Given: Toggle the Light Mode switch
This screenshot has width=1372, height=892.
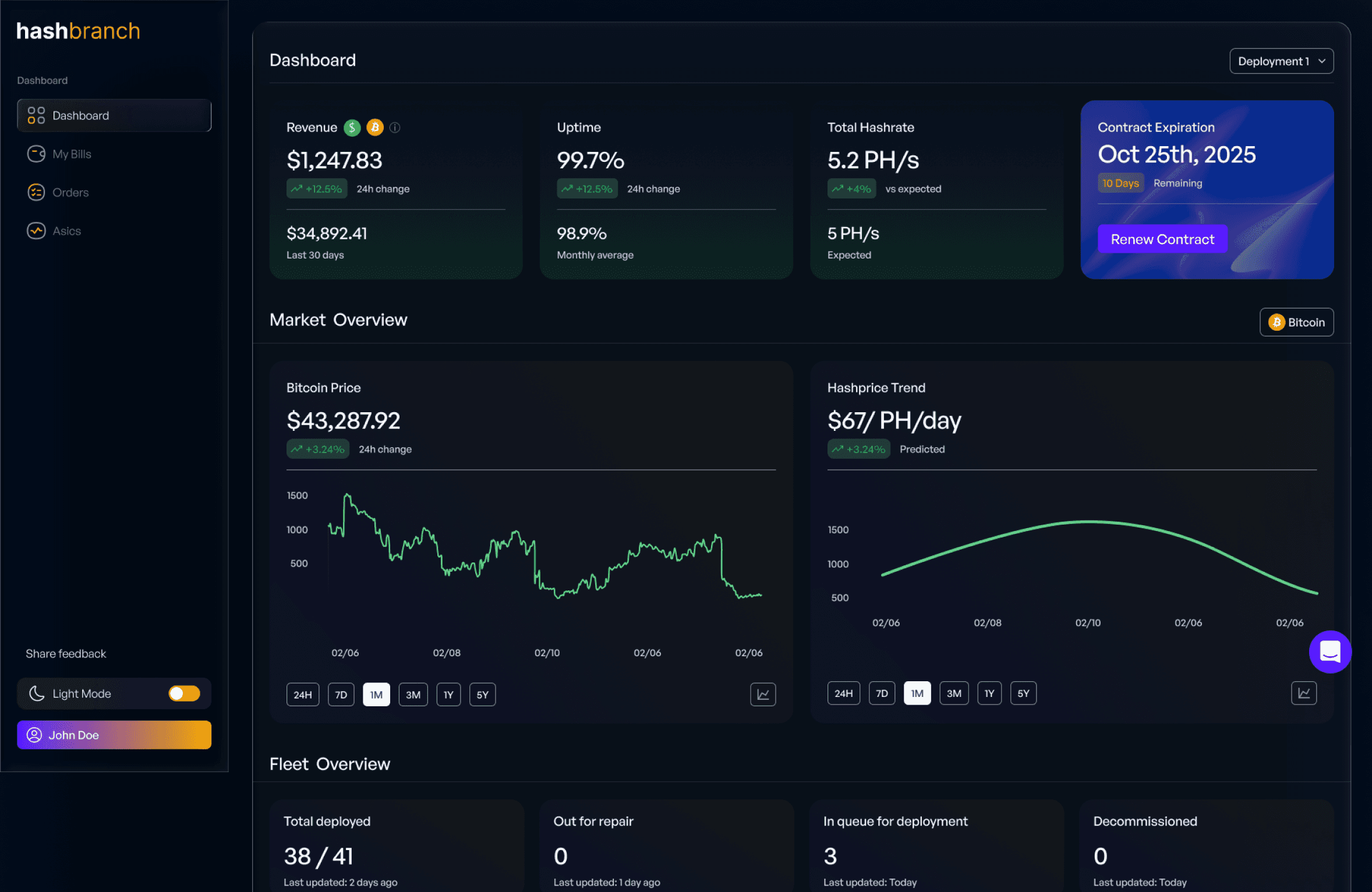Looking at the screenshot, I should click(x=184, y=693).
